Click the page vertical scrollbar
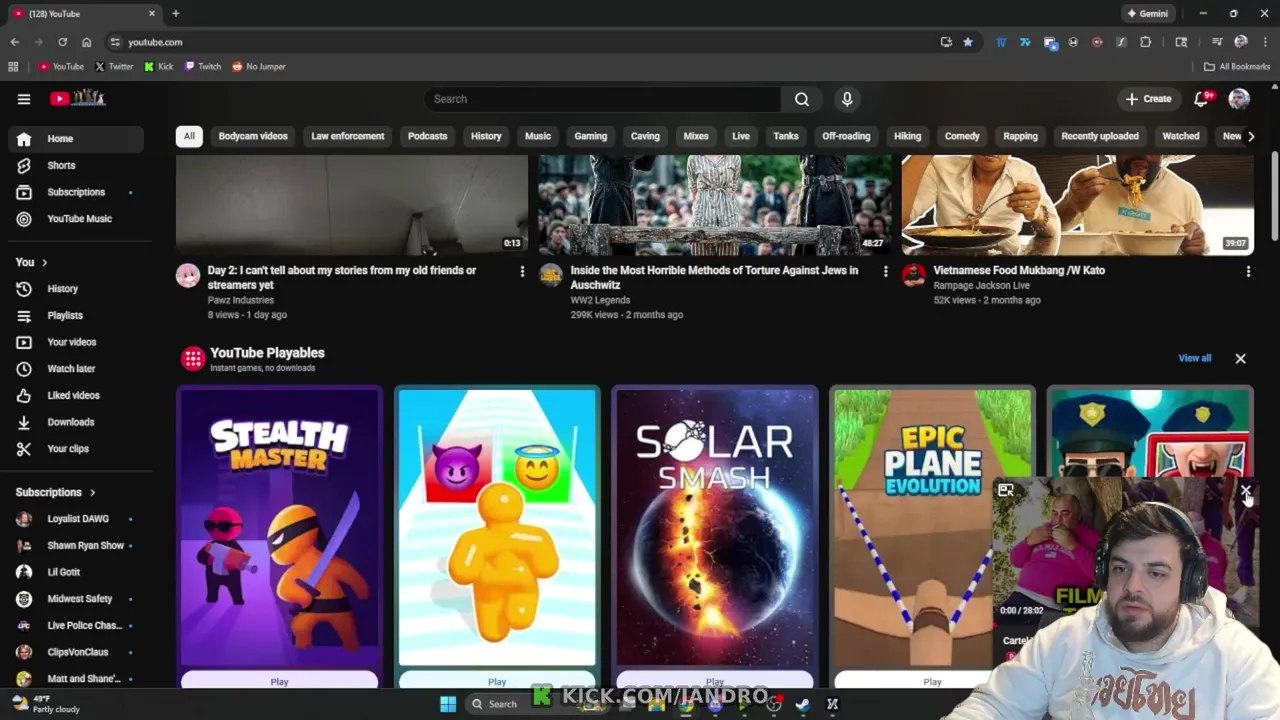The image size is (1280, 720). coord(1274,196)
